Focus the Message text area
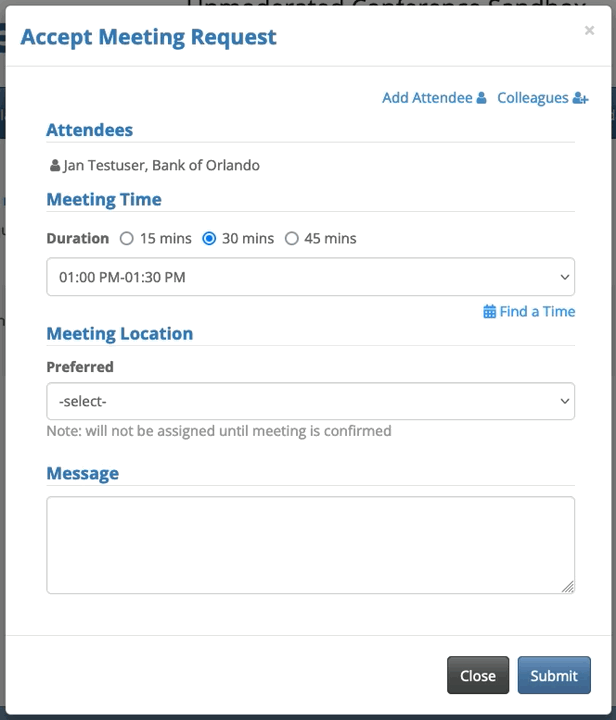This screenshot has height=720, width=616. coord(310,545)
